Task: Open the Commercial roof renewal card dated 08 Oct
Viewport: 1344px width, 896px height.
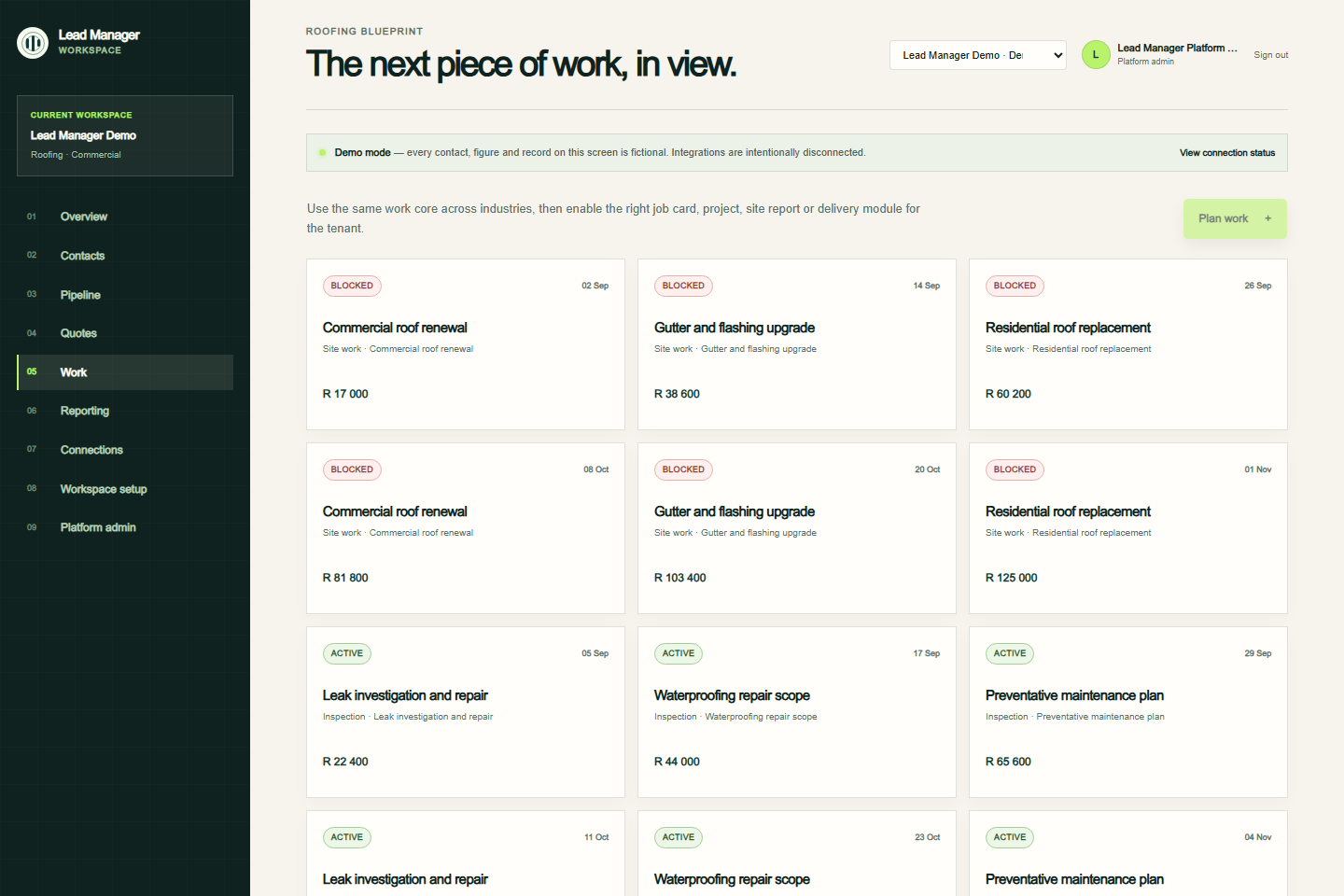Action: (466, 528)
